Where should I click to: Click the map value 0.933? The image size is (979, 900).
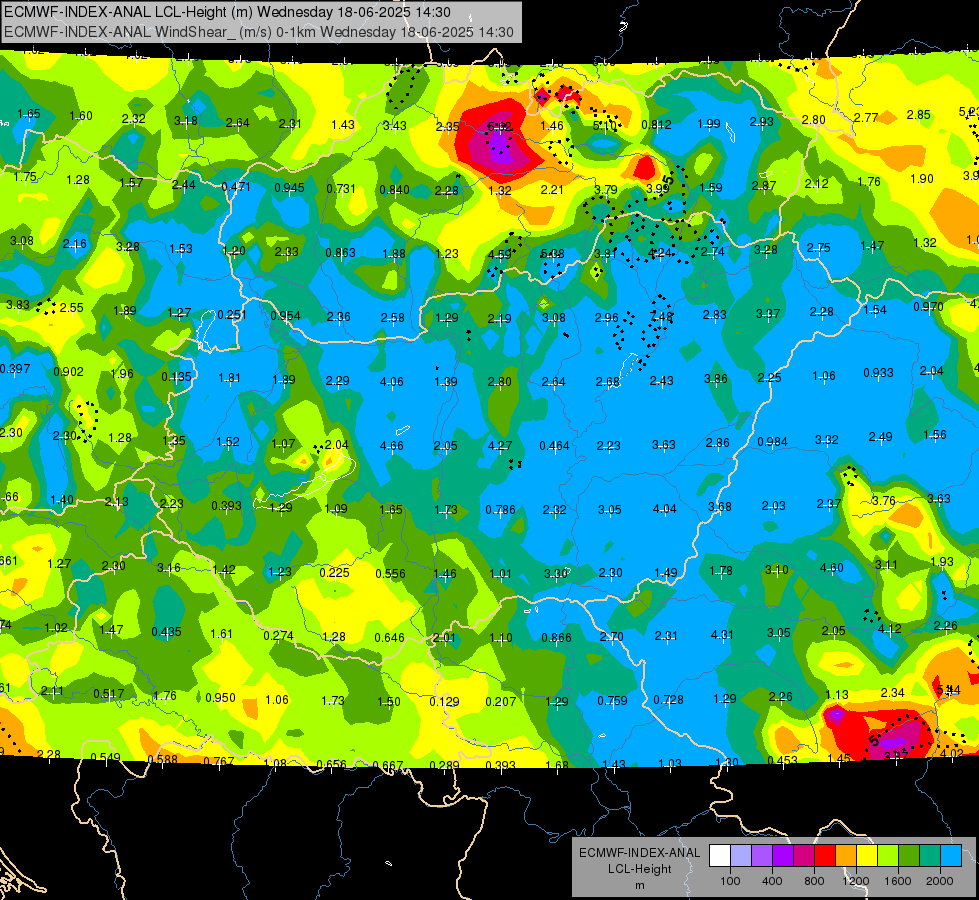[878, 372]
